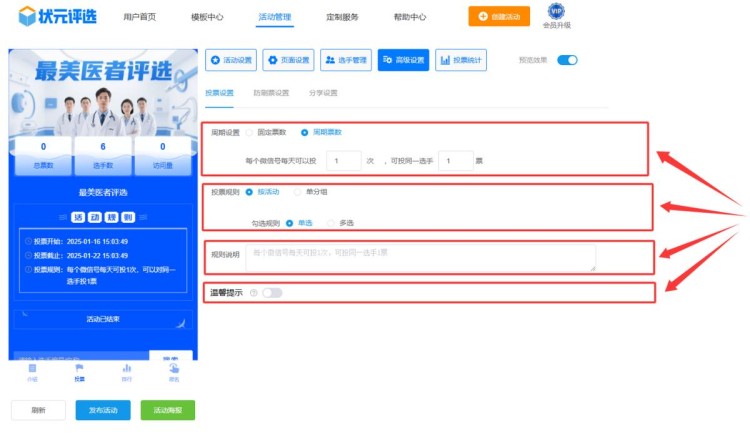Open 模板中心 in the top menu
Viewport: 750px width, 434px height.
pos(207,17)
